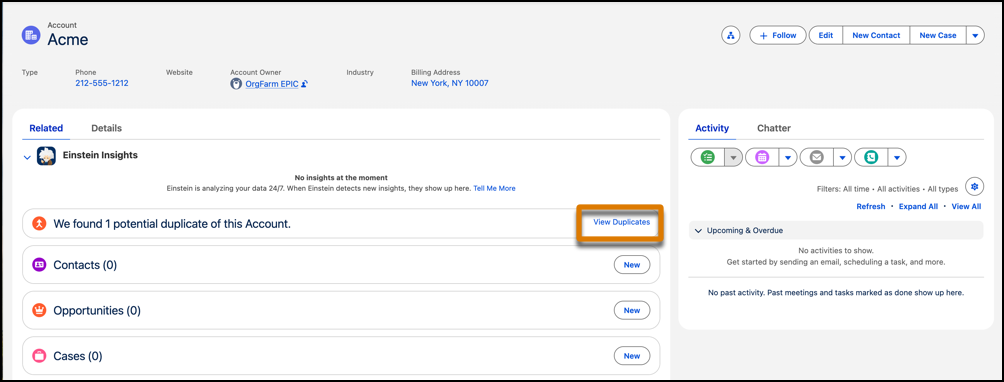Click New in the Opportunities card
Screen dimensions: 1004x382
coord(631,310)
